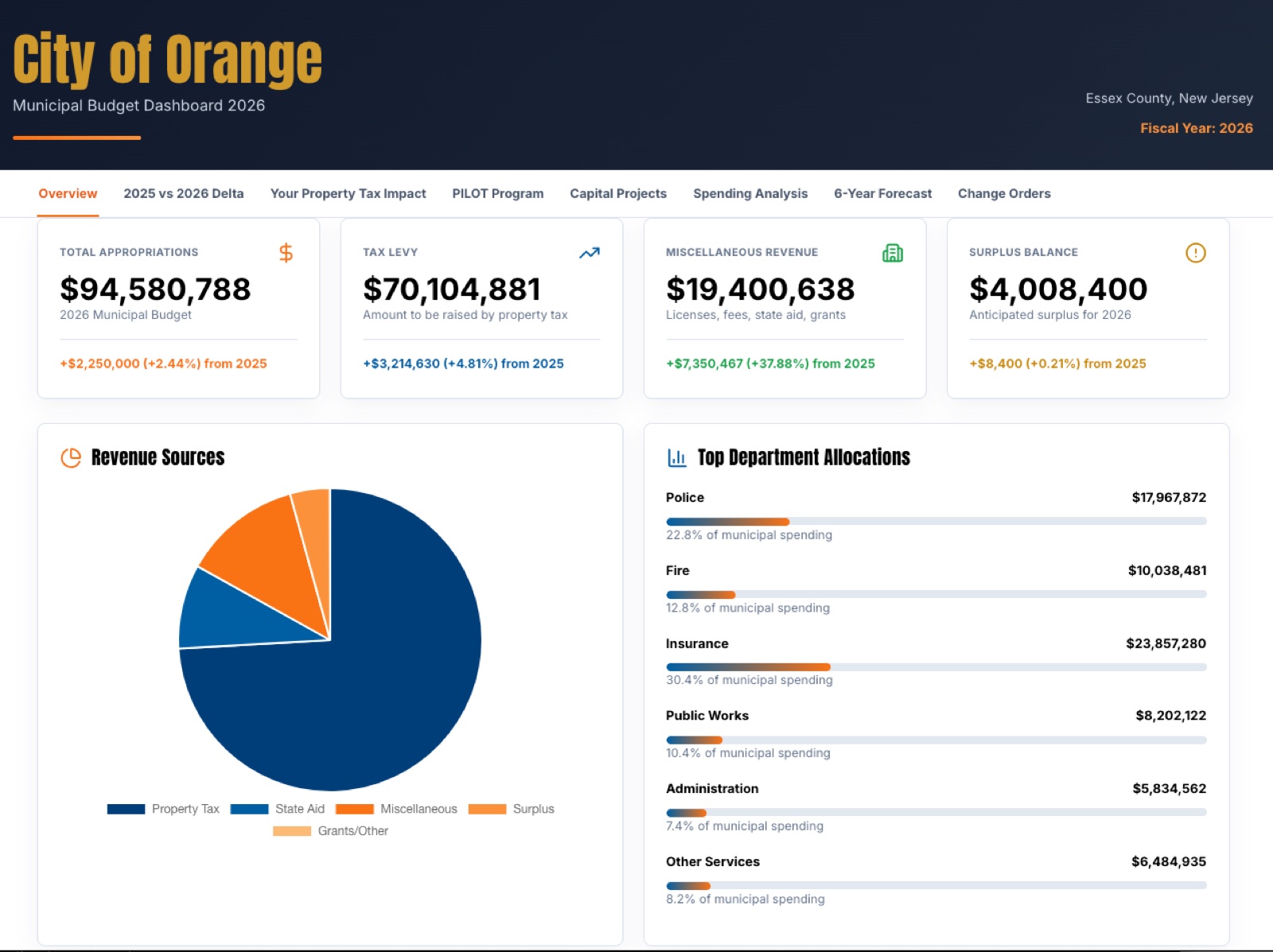
Task: Click the +$8,400 (+0.21%) from 2025 text
Action: (1057, 363)
